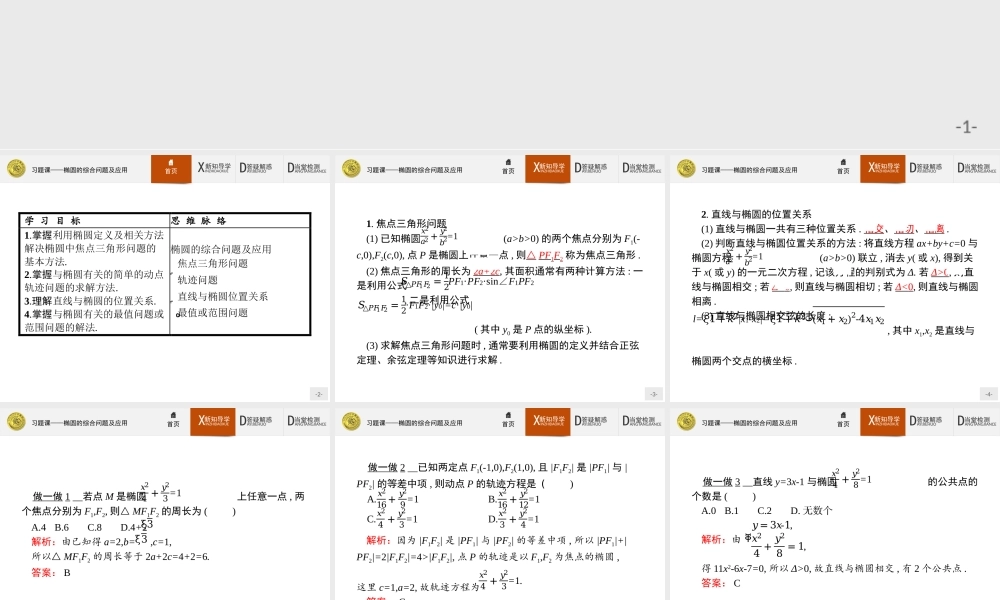Click the -3- page marker on the middle slide

(x=655, y=393)
